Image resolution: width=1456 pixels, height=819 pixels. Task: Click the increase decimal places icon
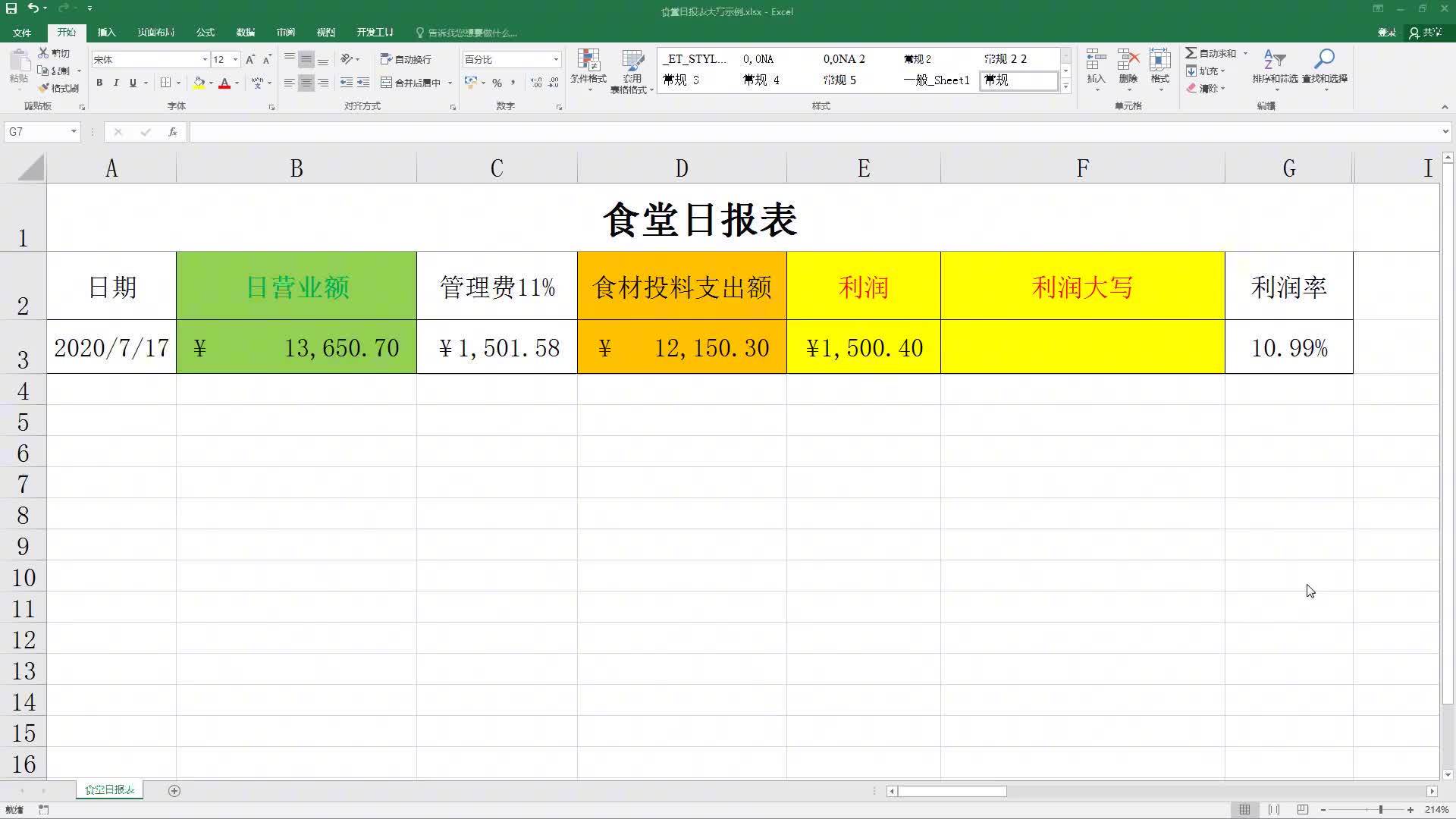pos(537,83)
